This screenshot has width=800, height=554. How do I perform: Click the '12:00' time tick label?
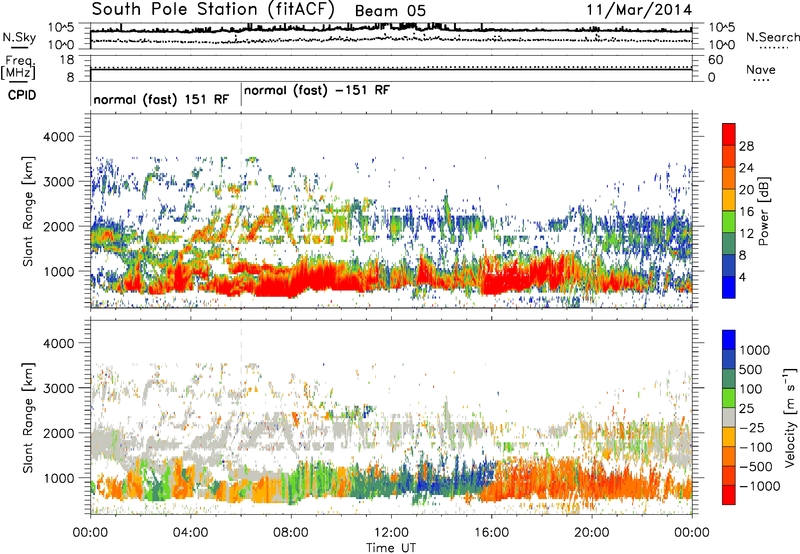[x=391, y=533]
